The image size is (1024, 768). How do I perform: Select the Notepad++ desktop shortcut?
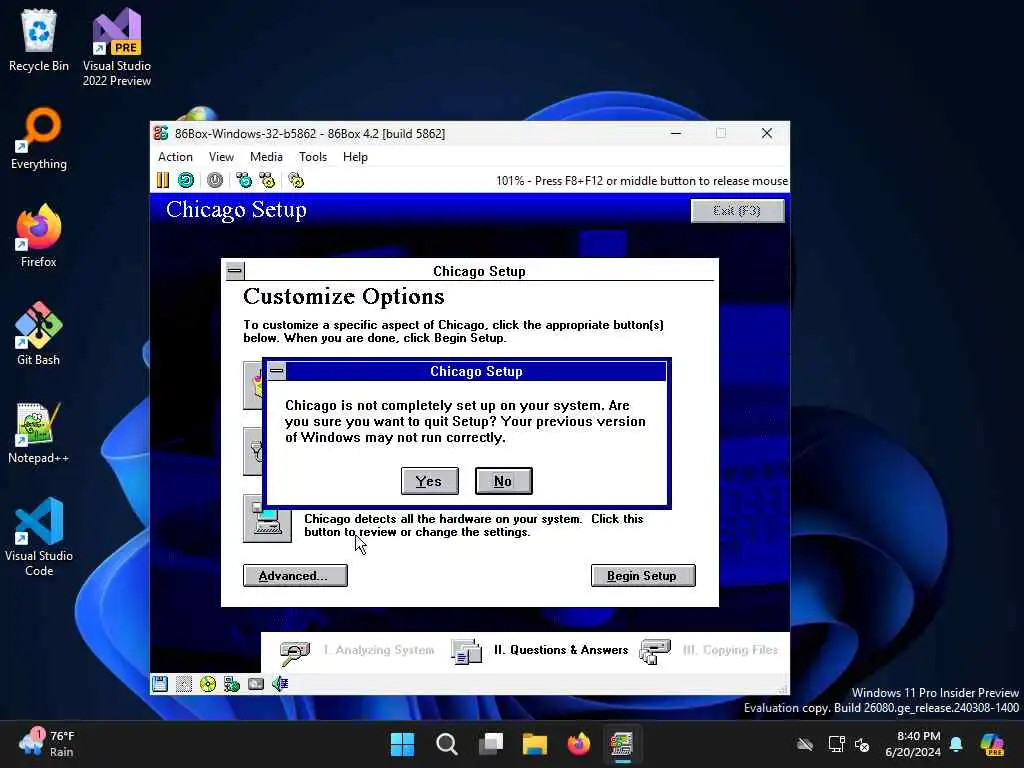(39, 432)
